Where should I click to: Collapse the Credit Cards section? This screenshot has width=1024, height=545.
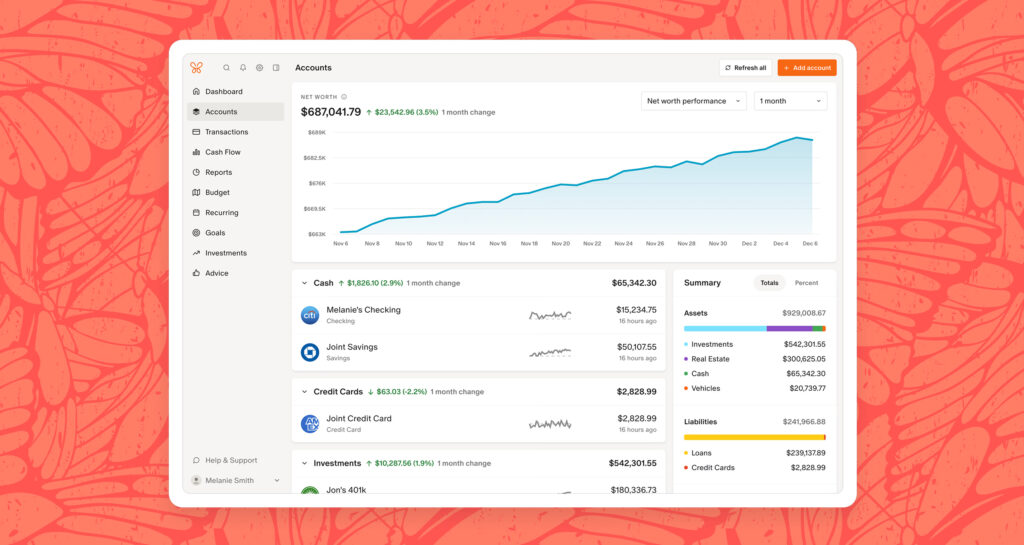pyautogui.click(x=305, y=392)
